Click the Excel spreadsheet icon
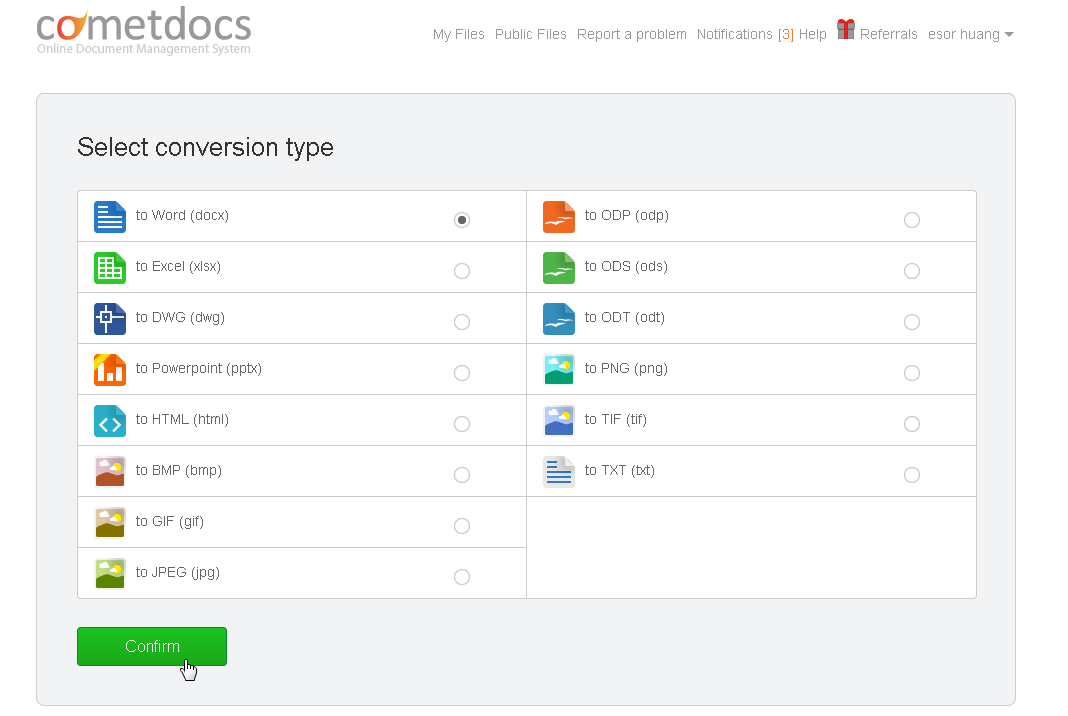The height and width of the screenshot is (716, 1068). tap(109, 267)
